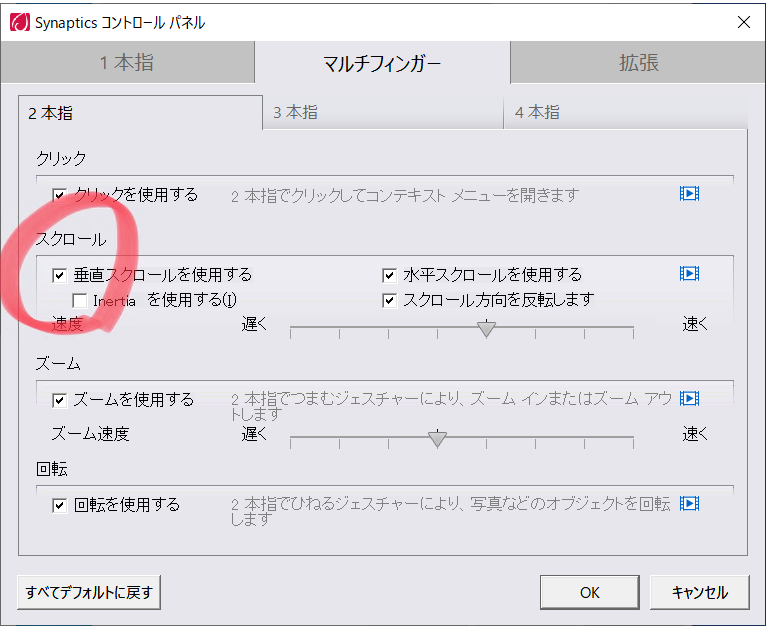Toggle スクロール方向を反転します checkbox
The width and height of the screenshot is (770, 632).
(390, 300)
